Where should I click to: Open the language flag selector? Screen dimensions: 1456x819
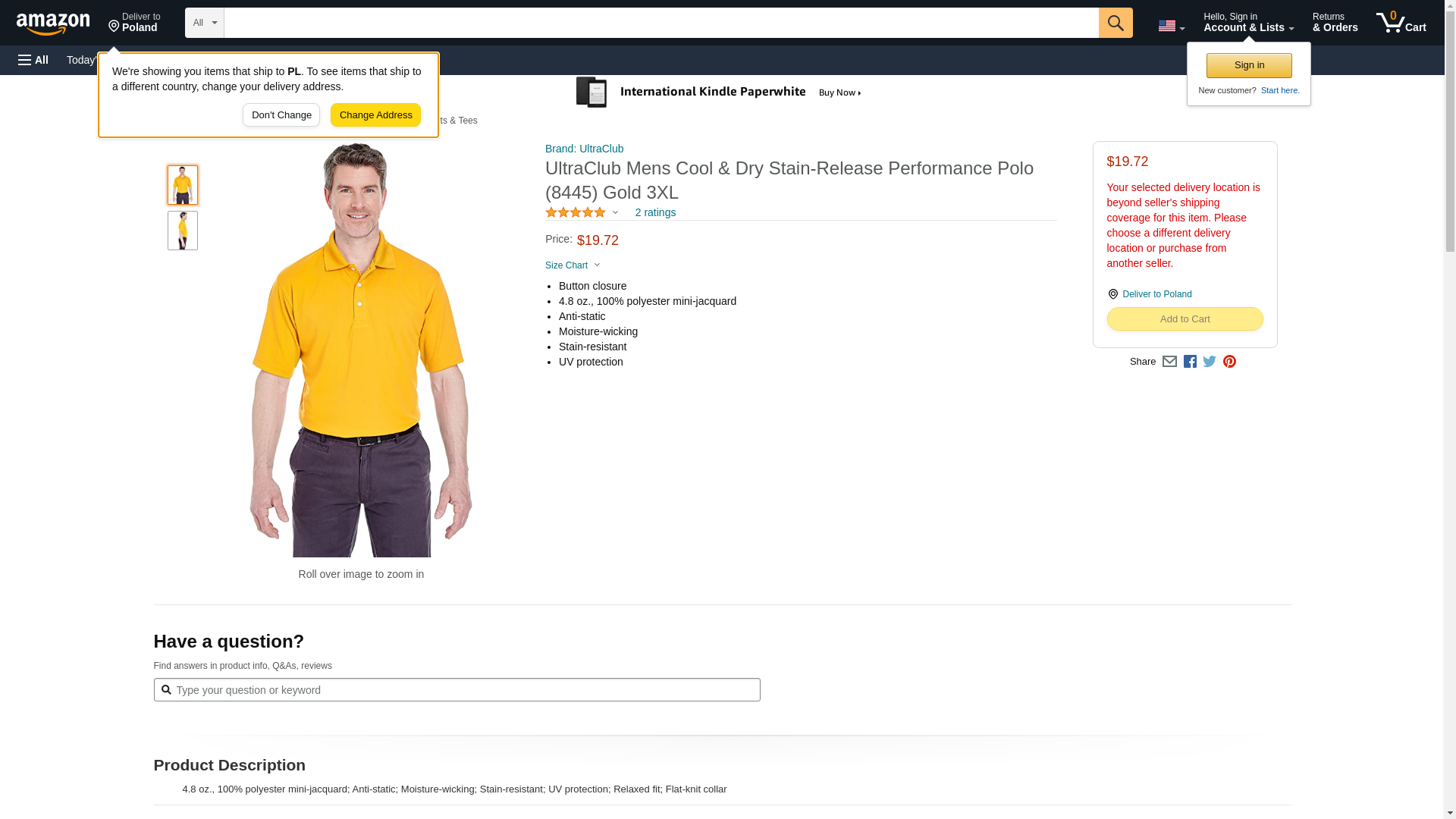(x=1171, y=26)
